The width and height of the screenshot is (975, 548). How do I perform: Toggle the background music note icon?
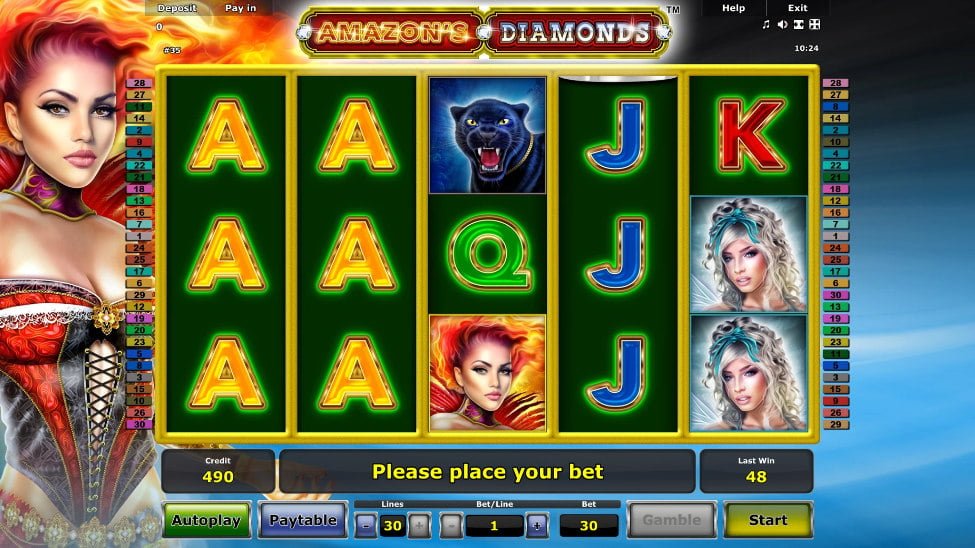pyautogui.click(x=766, y=24)
